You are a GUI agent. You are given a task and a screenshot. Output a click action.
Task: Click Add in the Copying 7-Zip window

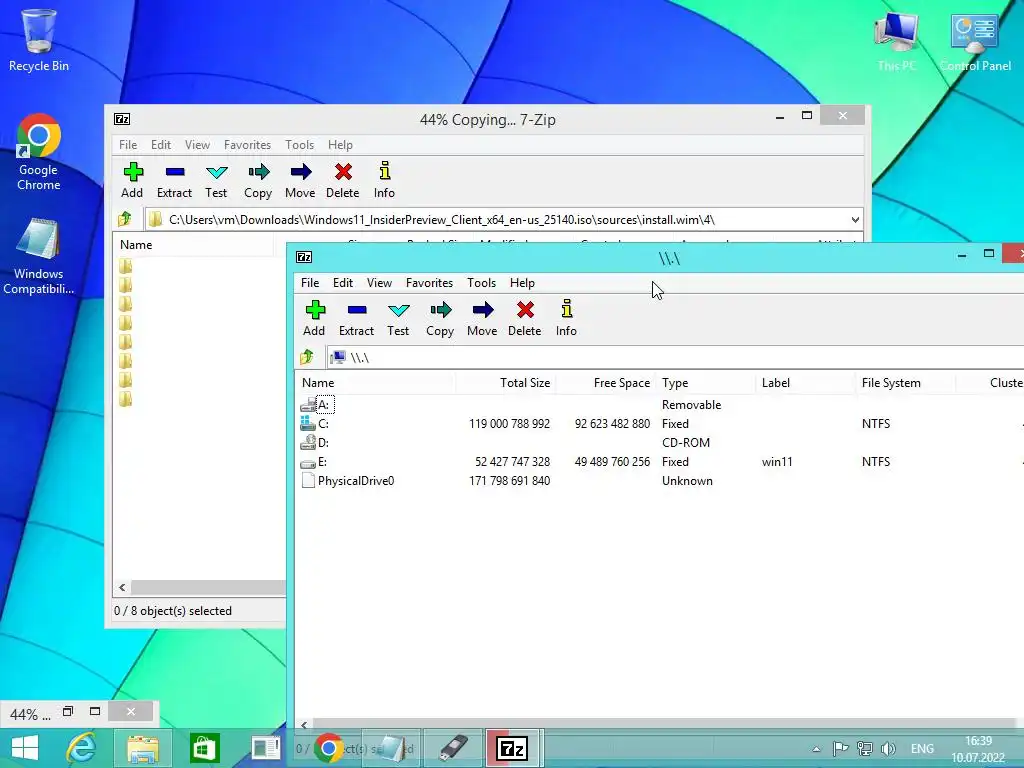132,180
